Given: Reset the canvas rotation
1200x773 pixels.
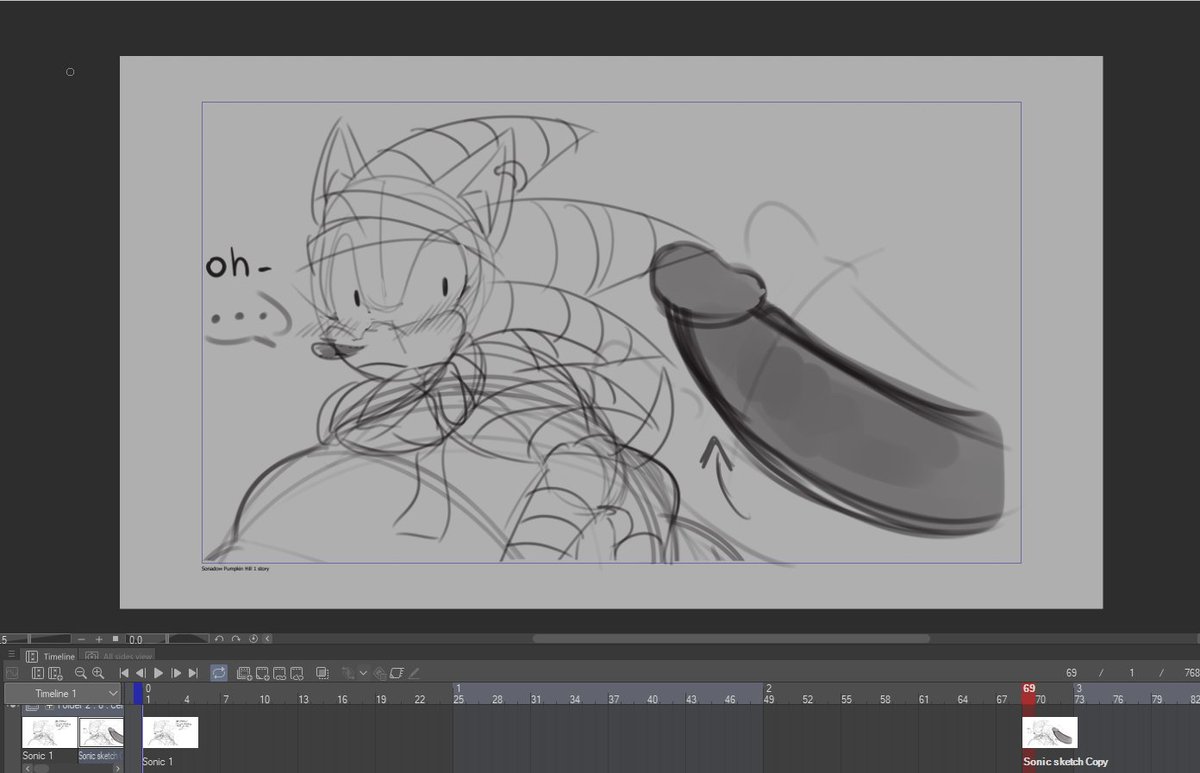Looking at the screenshot, I should click(x=253, y=639).
